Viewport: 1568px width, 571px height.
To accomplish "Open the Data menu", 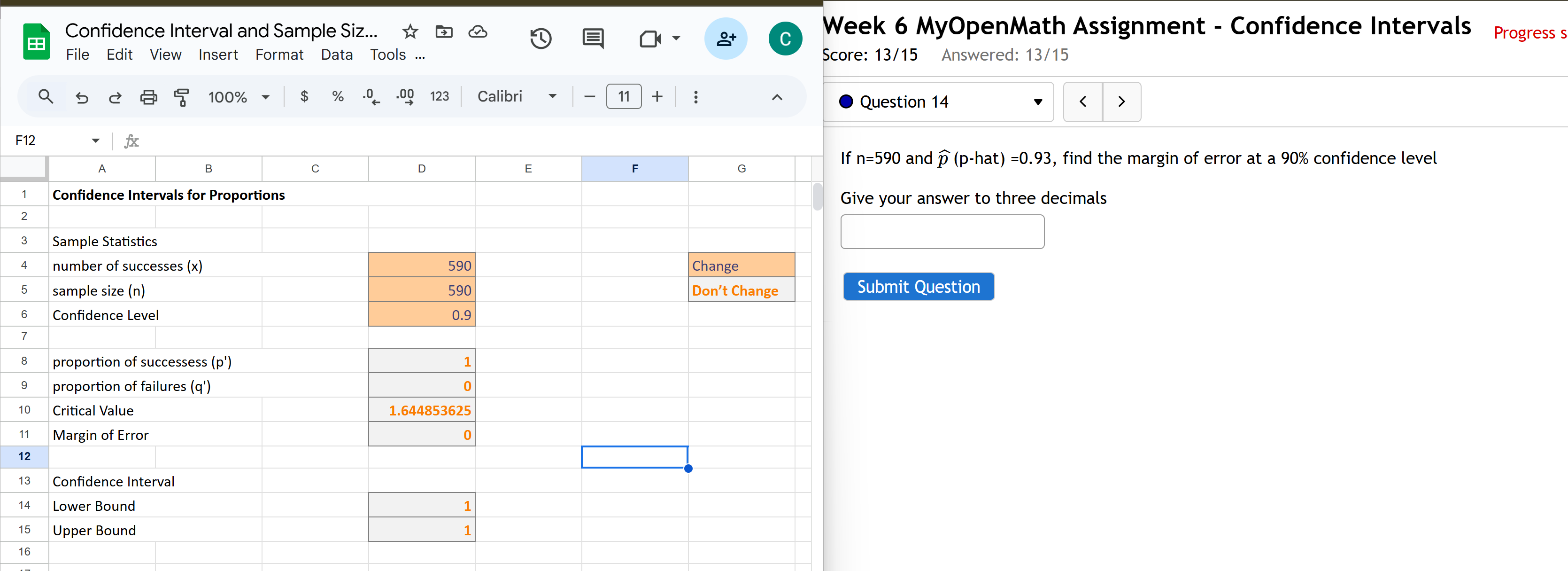I will pyautogui.click(x=336, y=54).
